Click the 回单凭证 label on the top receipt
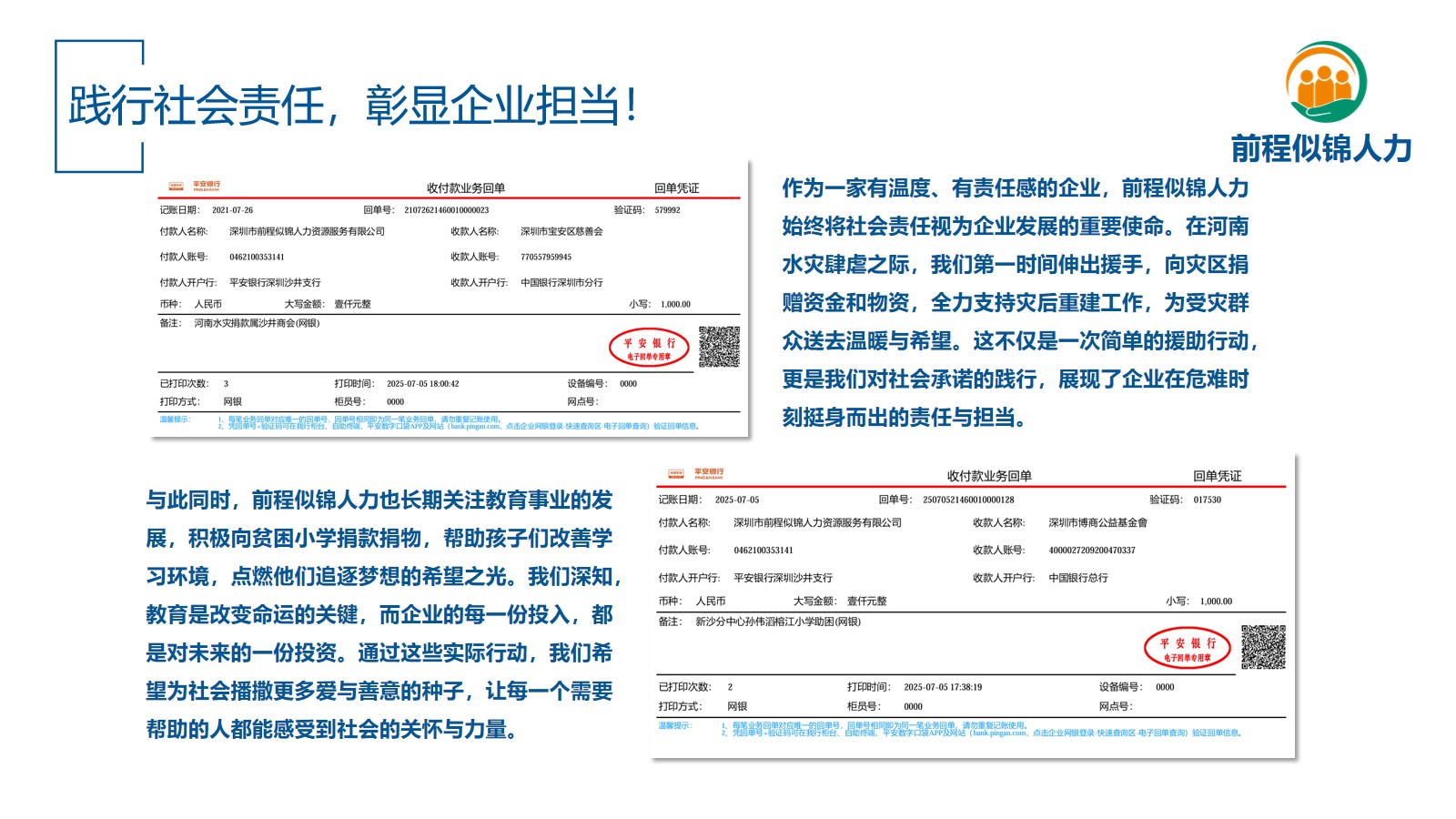 (x=676, y=188)
